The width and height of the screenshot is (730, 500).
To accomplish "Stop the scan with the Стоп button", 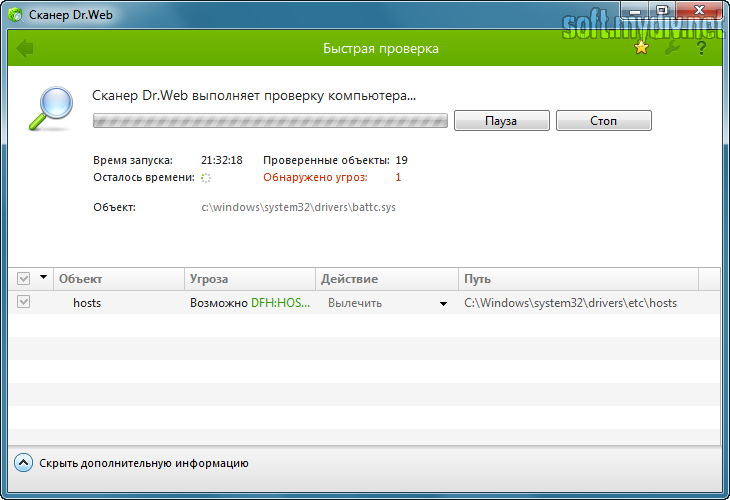I will pos(603,121).
